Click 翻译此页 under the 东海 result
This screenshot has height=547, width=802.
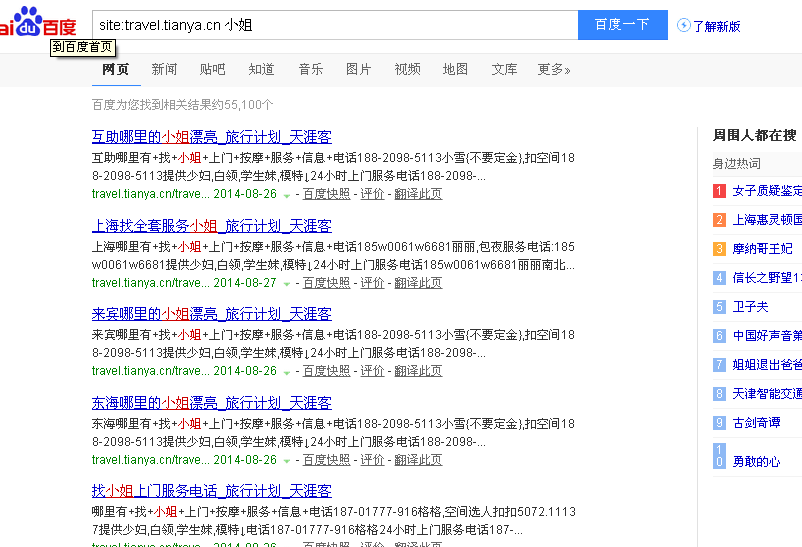tap(418, 460)
